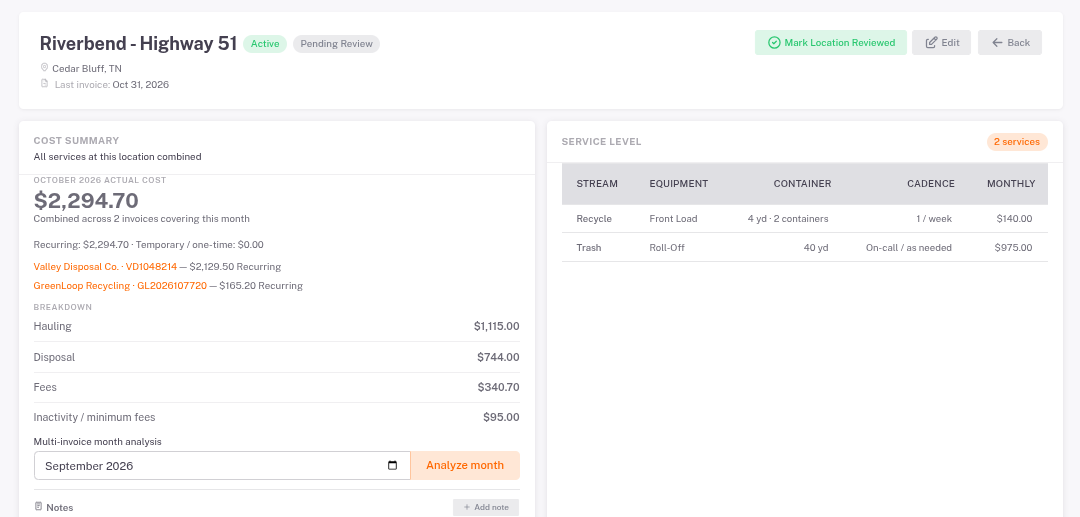
Task: Click the Analyze month button
Action: (465, 465)
